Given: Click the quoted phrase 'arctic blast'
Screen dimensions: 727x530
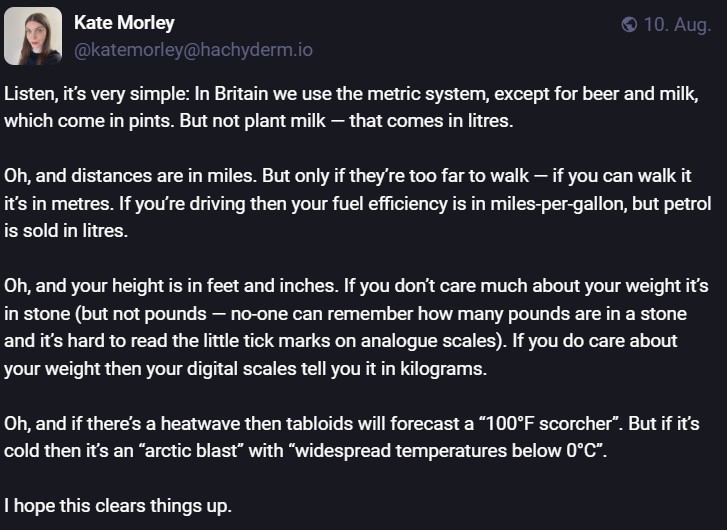Looking at the screenshot, I should coord(191,451).
